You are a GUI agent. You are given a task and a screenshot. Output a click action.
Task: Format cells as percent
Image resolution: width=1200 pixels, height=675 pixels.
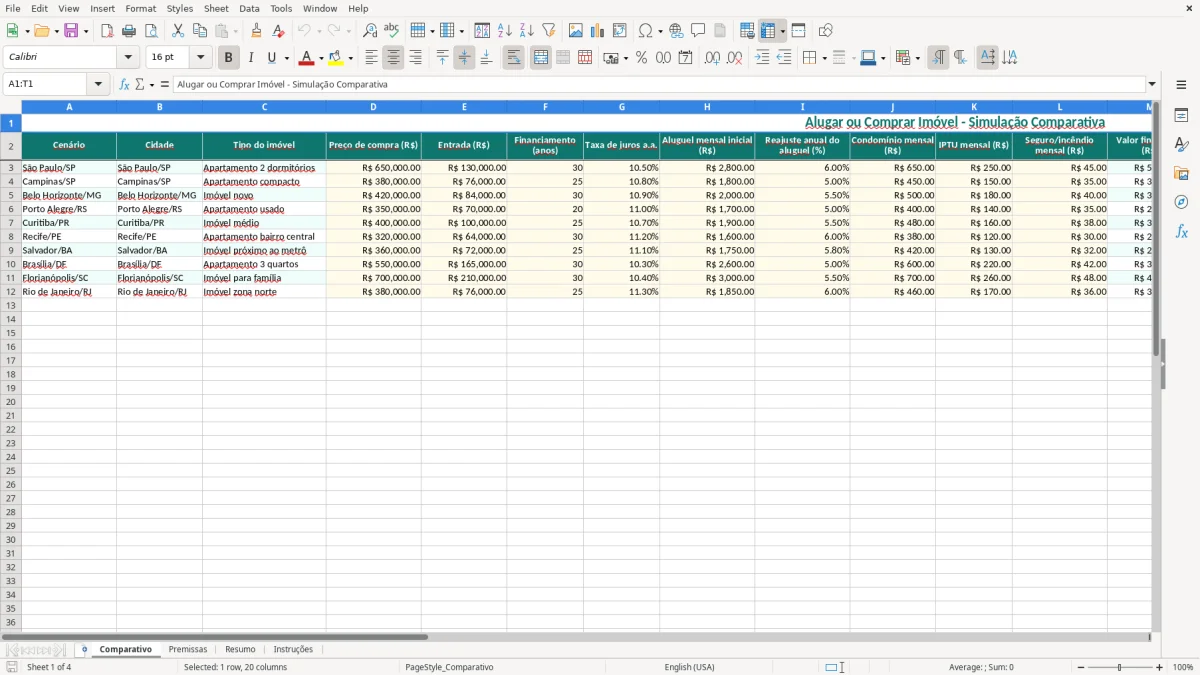pos(641,58)
